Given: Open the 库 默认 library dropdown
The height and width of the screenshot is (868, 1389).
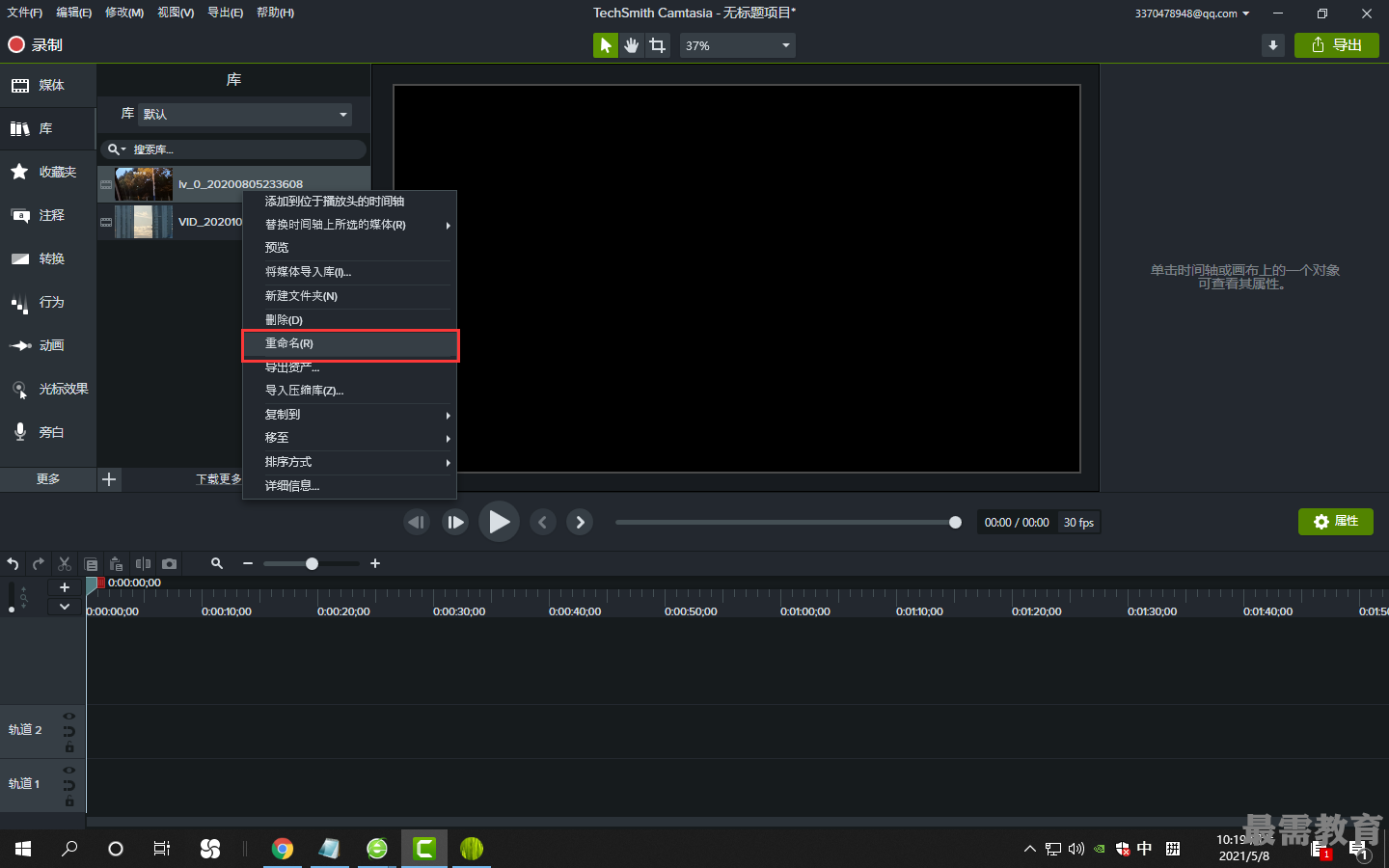Looking at the screenshot, I should point(245,114).
